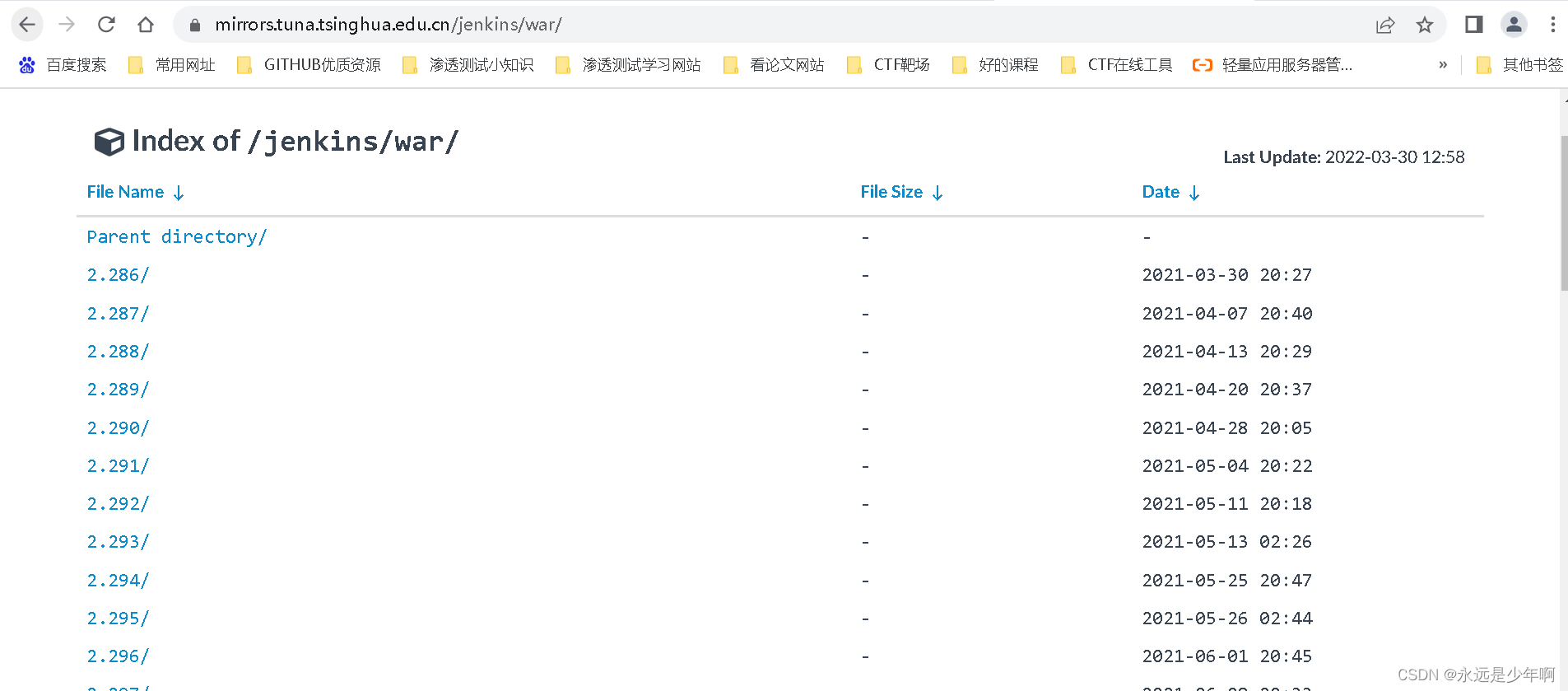Click the date 2021-05-13 02:26
Image resolution: width=1568 pixels, height=691 pixels.
[x=1227, y=542]
